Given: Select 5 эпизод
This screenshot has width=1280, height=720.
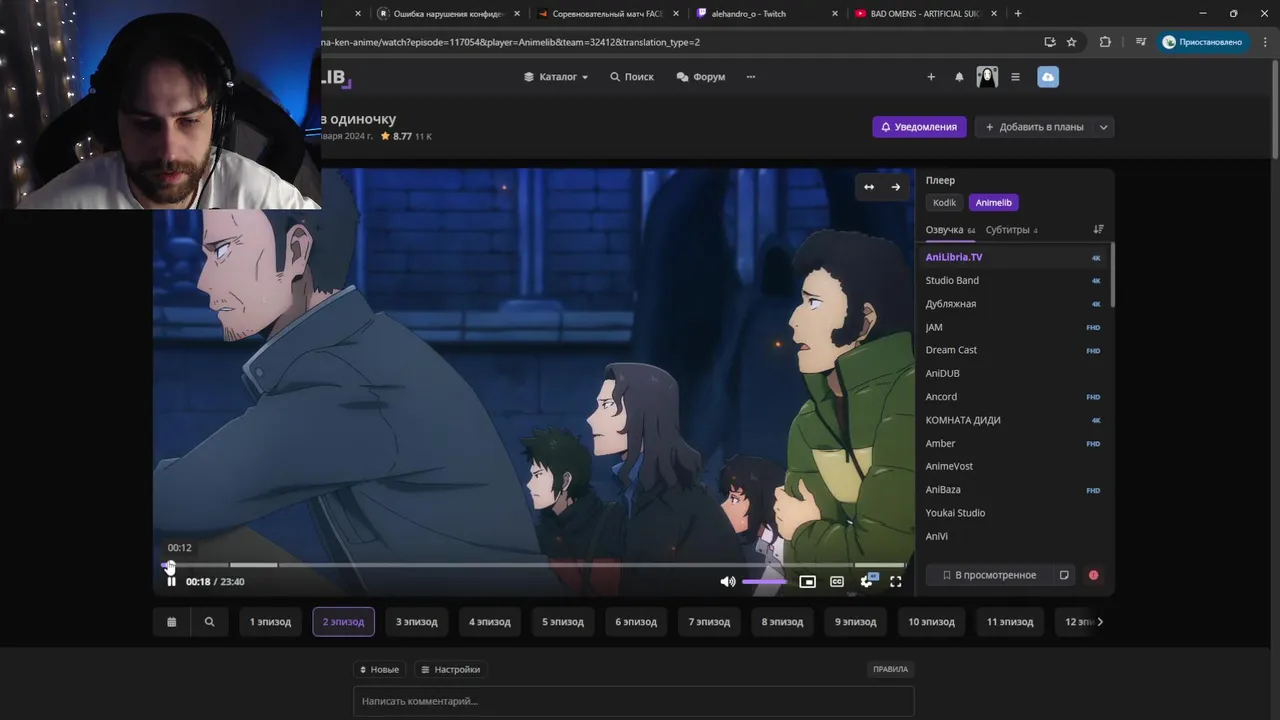Looking at the screenshot, I should coord(563,622).
